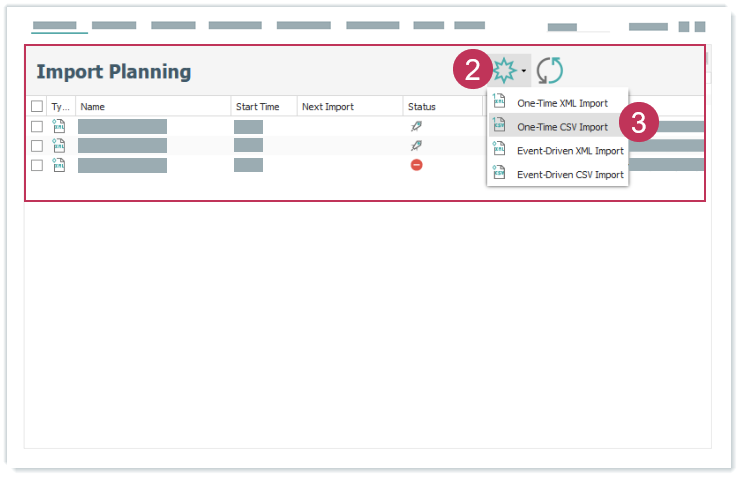Open dropdown arrow beside new import icon
Screen dimensions: 741x478
coord(524,71)
